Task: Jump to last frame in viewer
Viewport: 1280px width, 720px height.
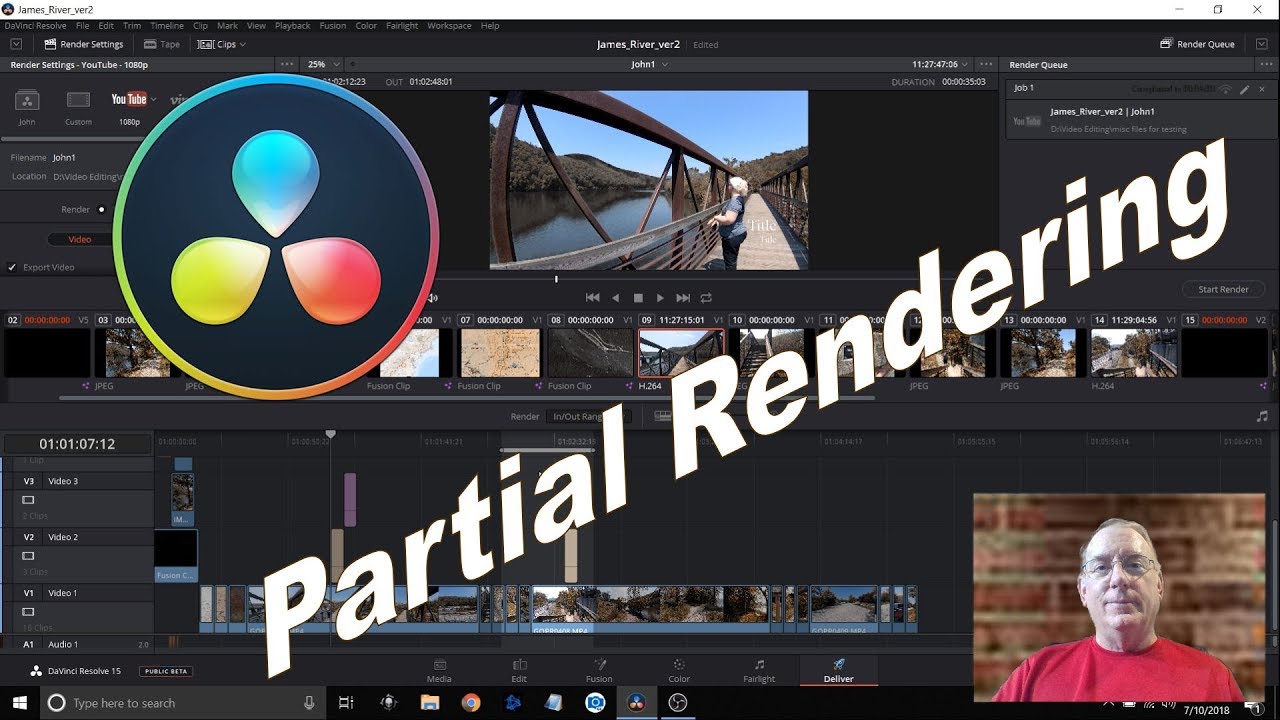Action: (683, 298)
